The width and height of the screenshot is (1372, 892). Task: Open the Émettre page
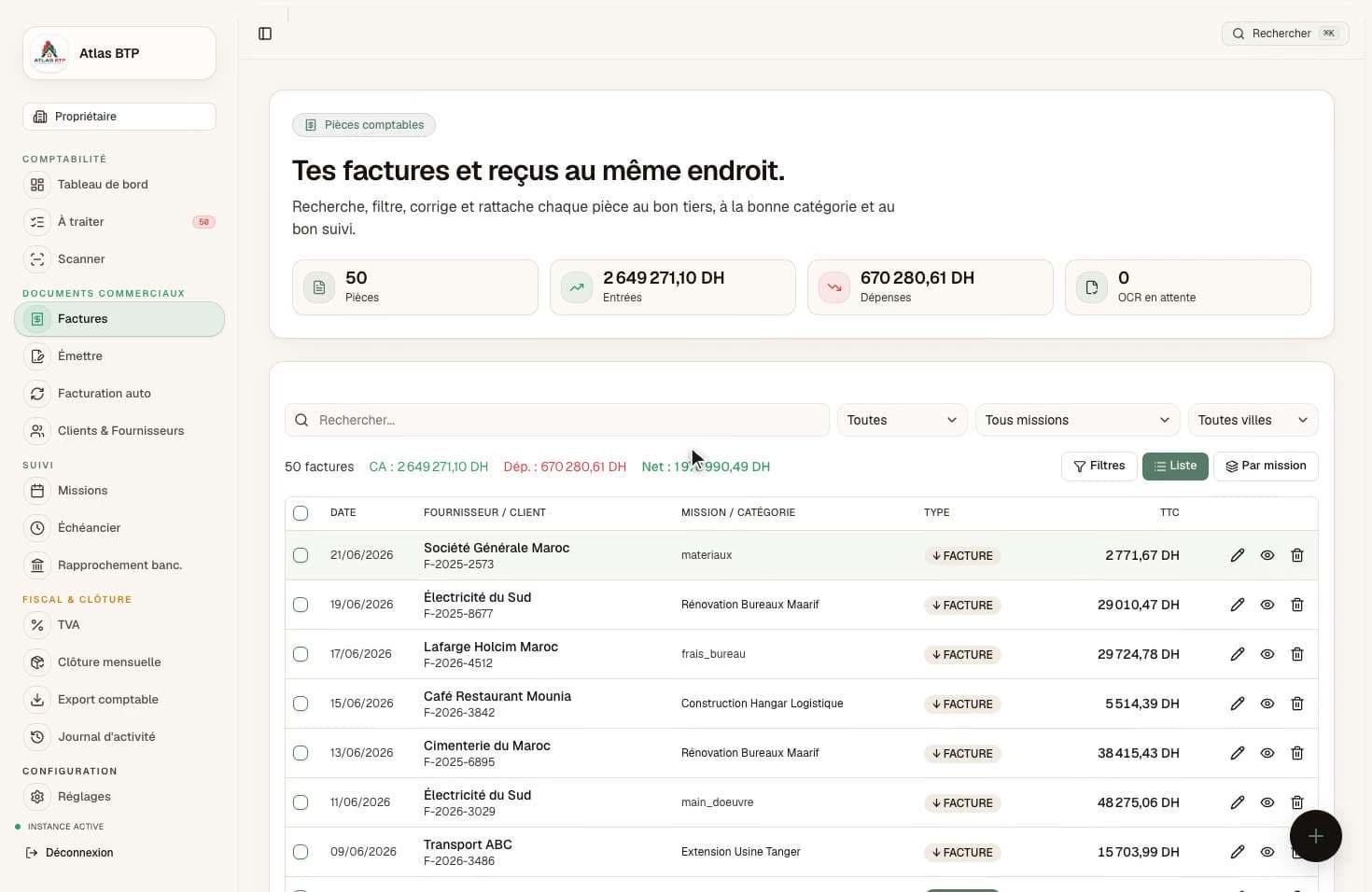pos(119,356)
